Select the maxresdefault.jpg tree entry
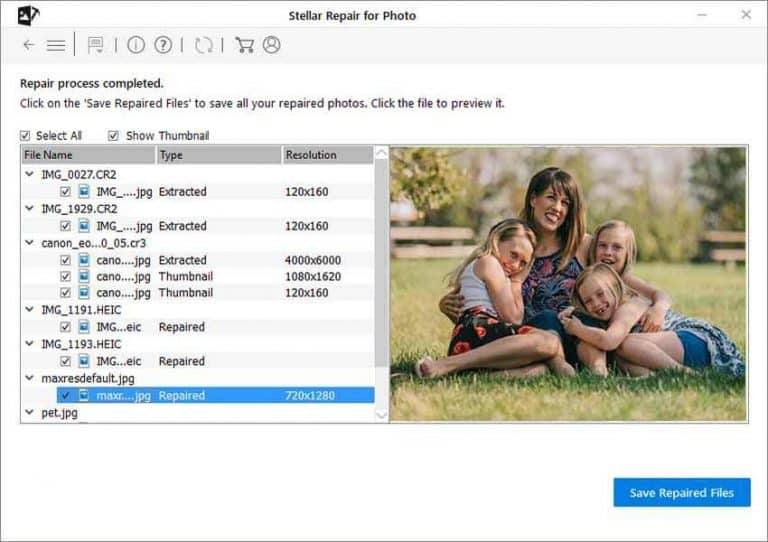Viewport: 768px width, 542px height. click(x=88, y=378)
